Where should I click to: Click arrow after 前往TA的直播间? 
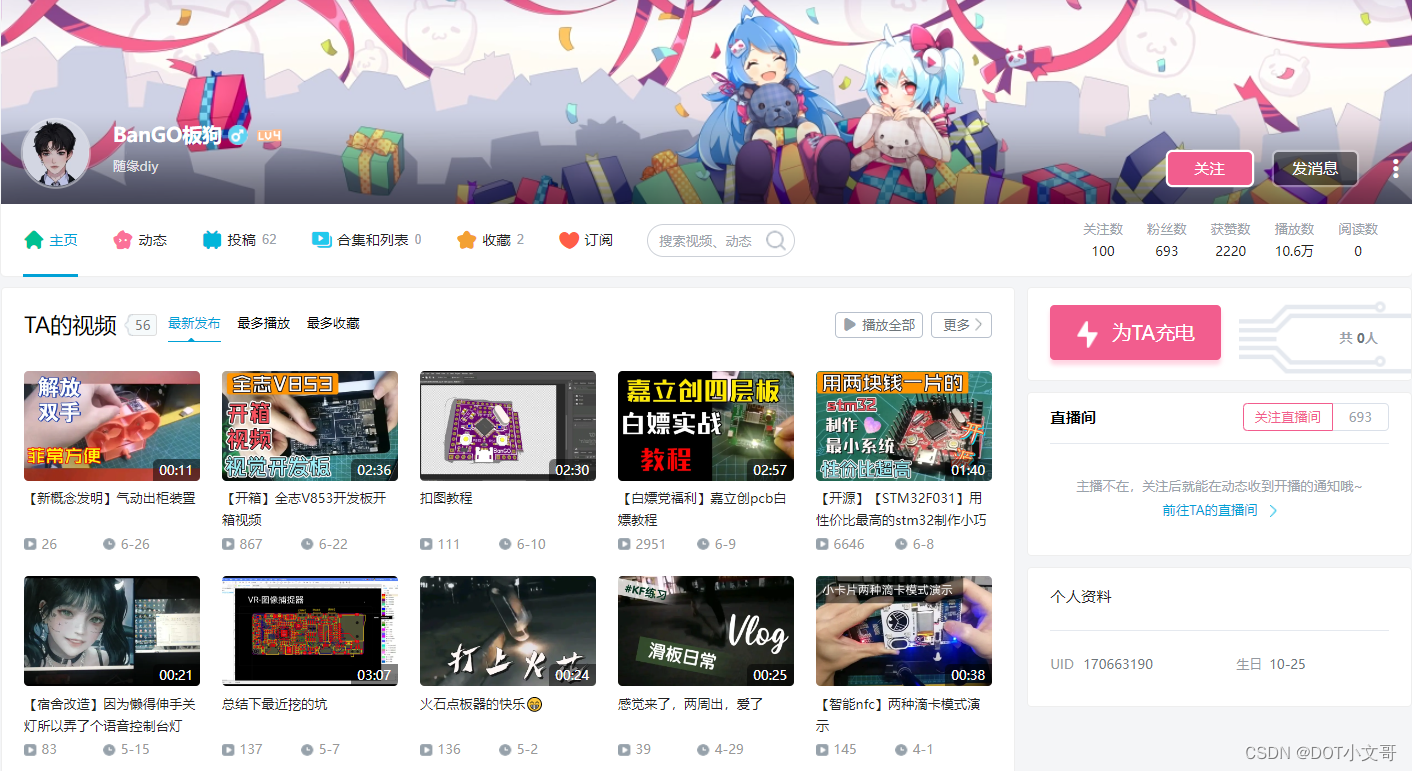tap(1273, 510)
